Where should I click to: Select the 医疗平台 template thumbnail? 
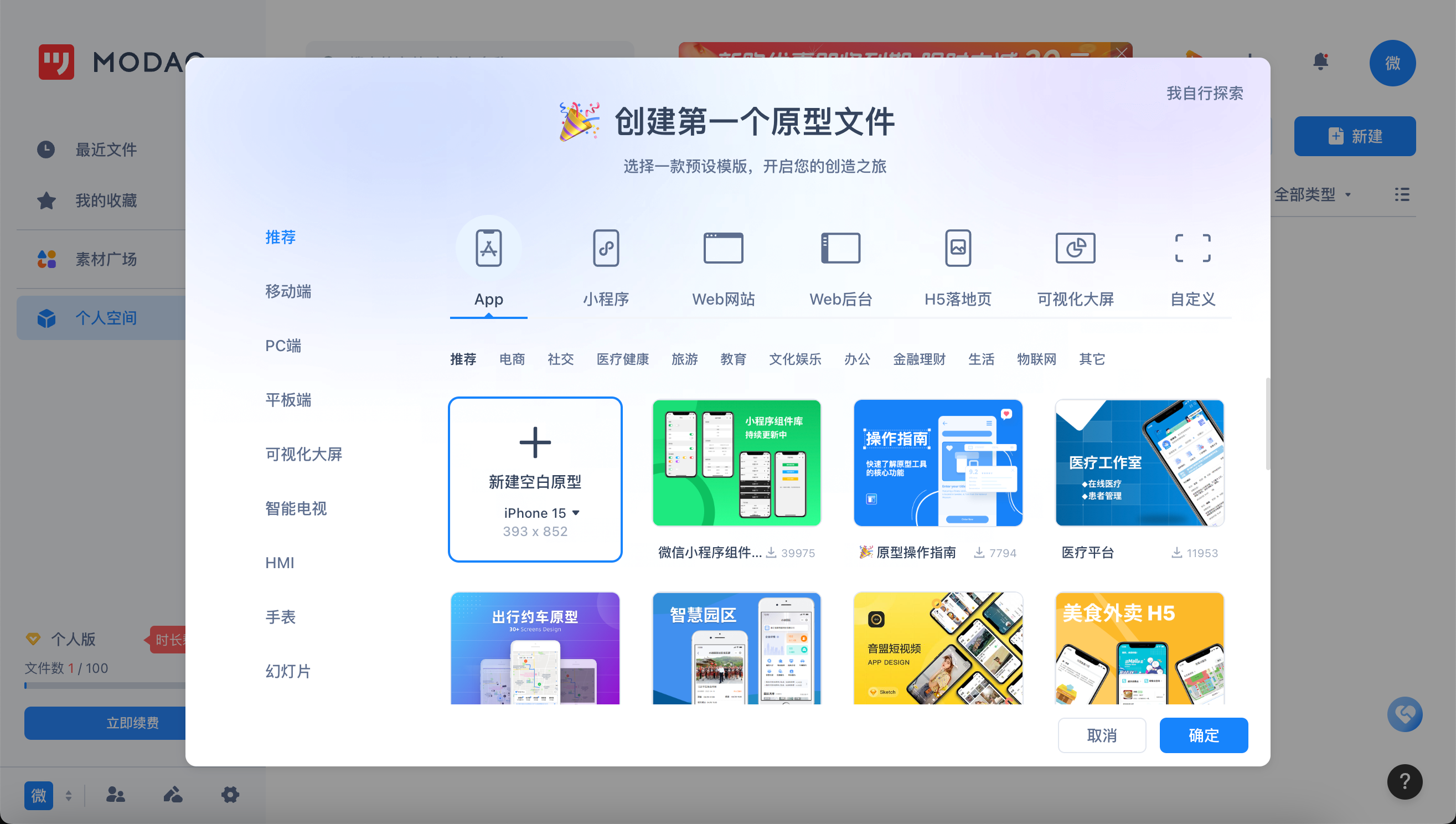(1139, 463)
